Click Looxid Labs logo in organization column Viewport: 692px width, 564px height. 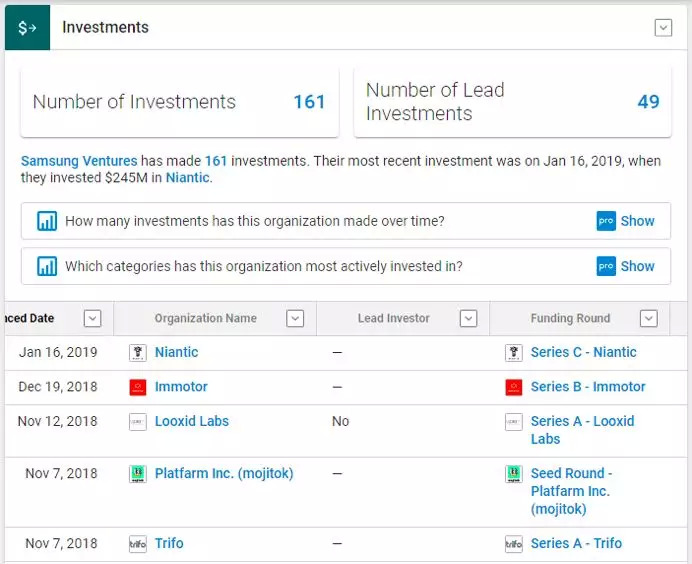click(138, 422)
